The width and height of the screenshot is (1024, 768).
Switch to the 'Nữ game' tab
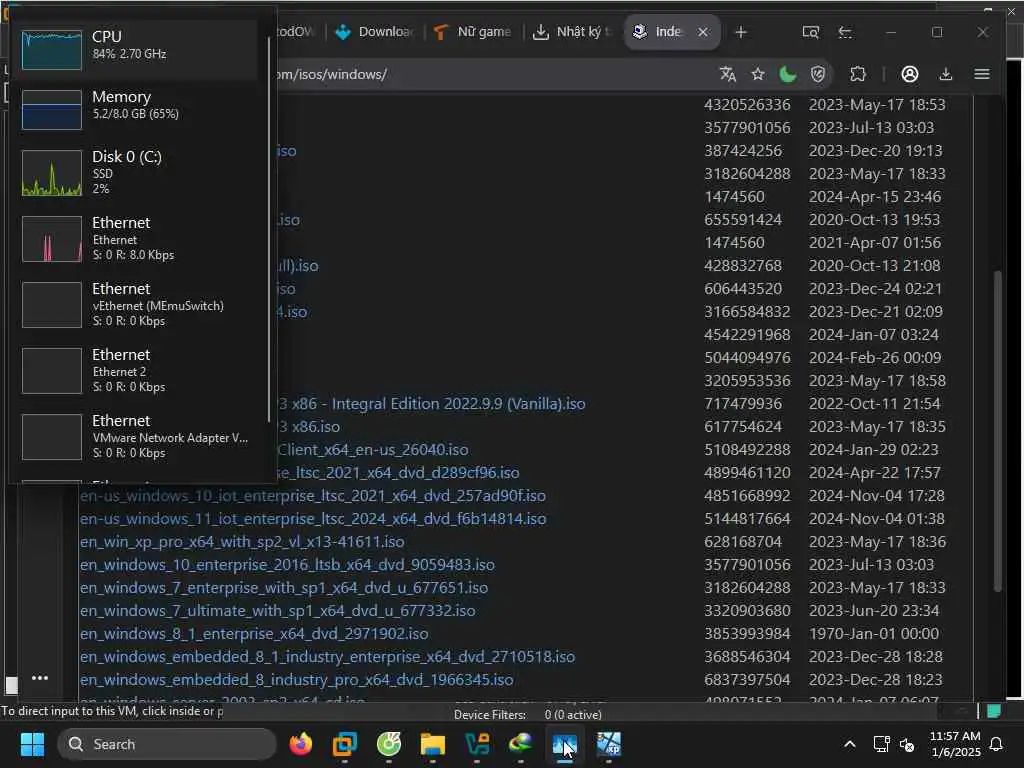coord(473,32)
